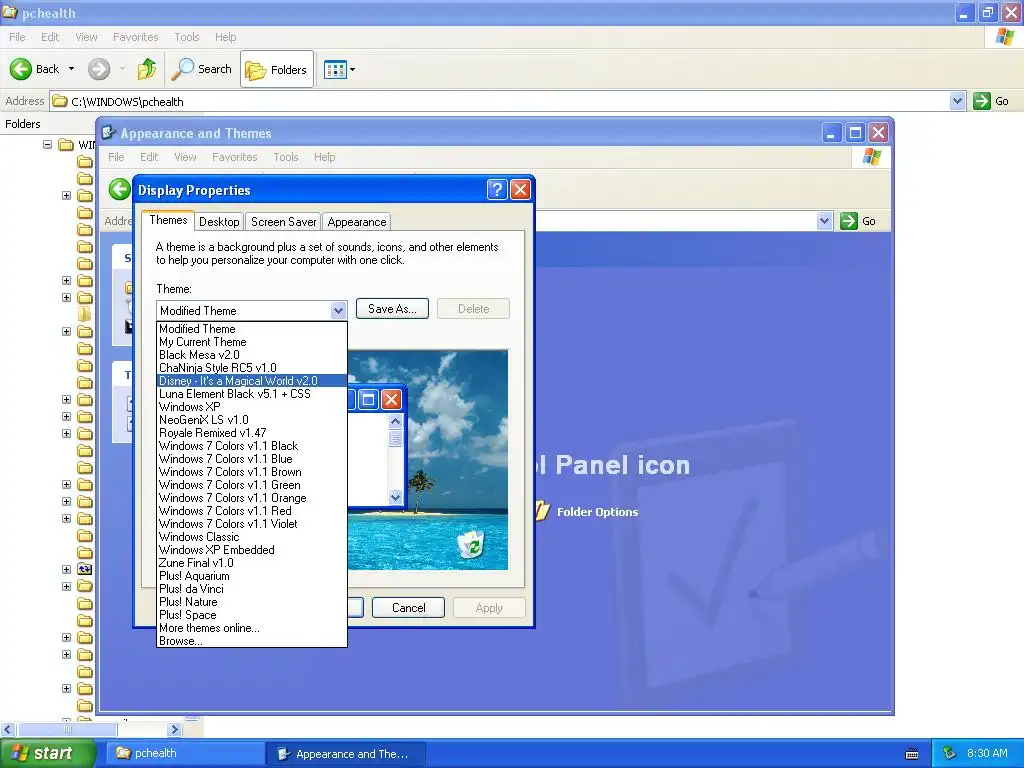This screenshot has height=768, width=1024.
Task: Open the Help menu in pchealth window
Action: tap(225, 37)
